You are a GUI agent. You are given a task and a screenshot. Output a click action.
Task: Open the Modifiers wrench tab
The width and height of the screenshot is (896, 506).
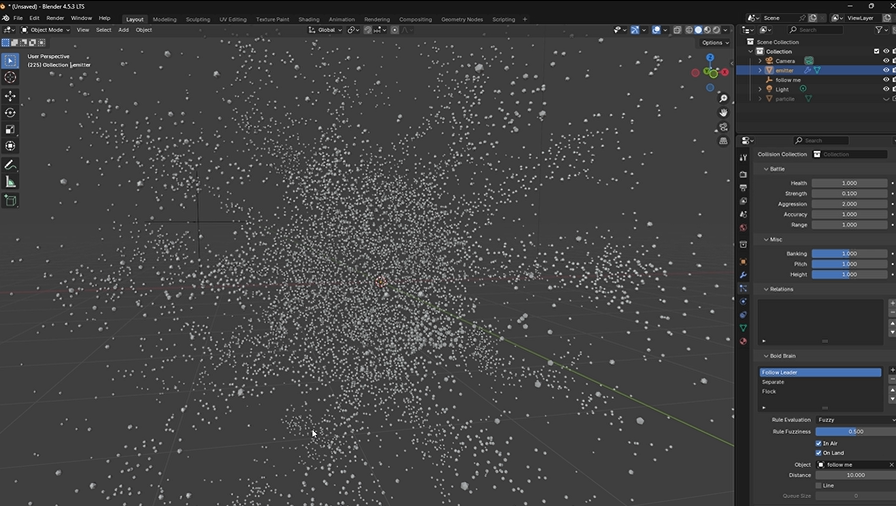coord(743,275)
